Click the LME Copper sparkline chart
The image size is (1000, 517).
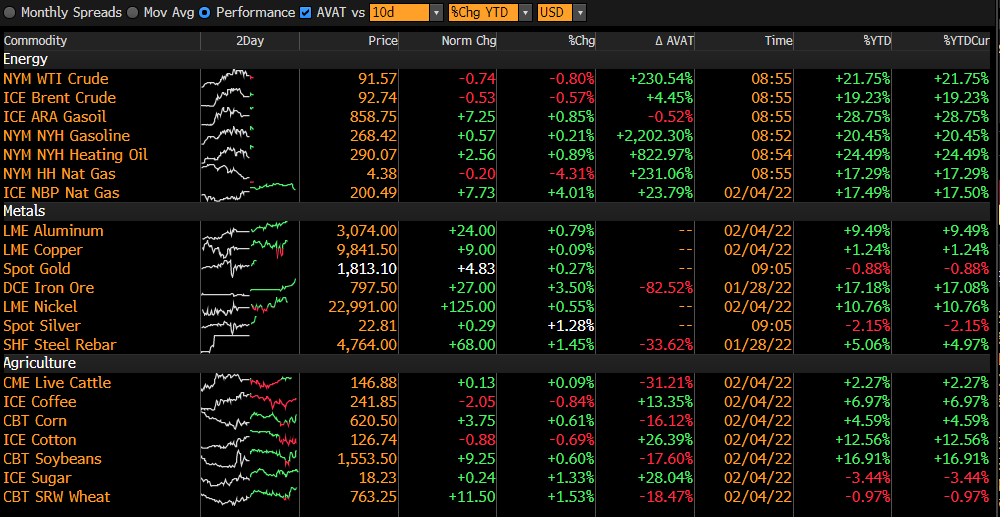(246, 249)
